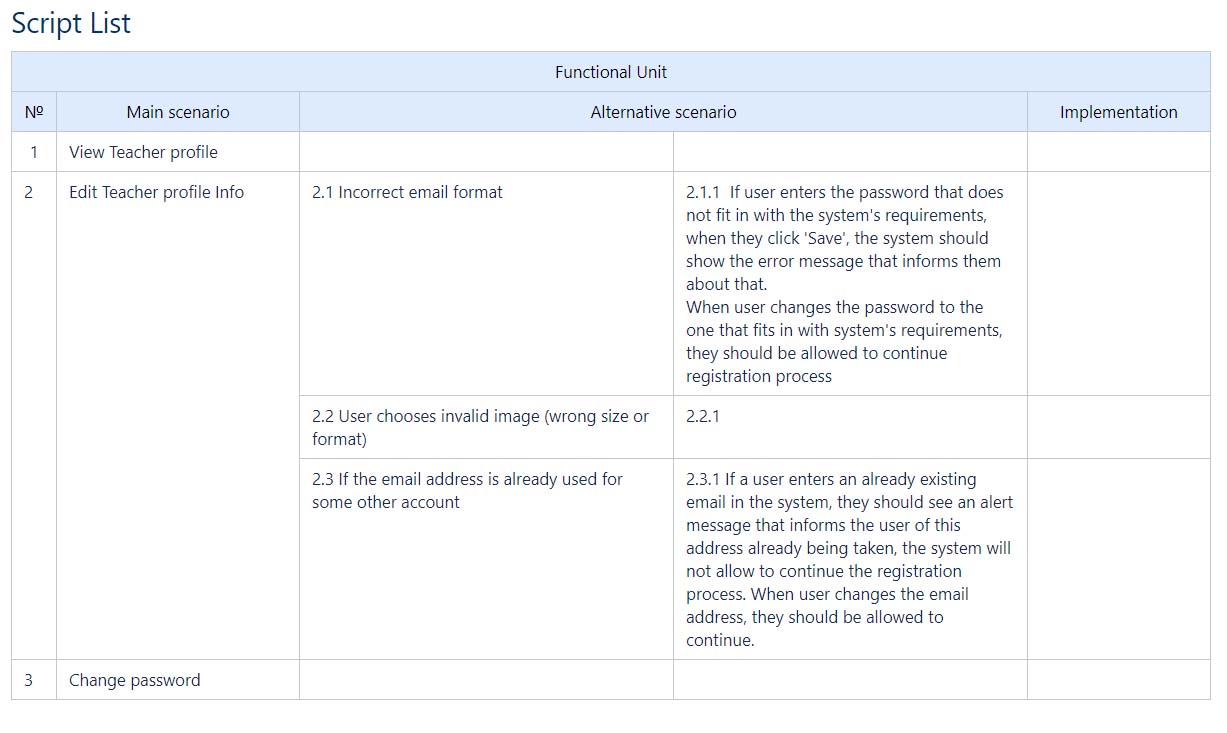
Task: Click row number 2 cell
Action: click(x=29, y=192)
